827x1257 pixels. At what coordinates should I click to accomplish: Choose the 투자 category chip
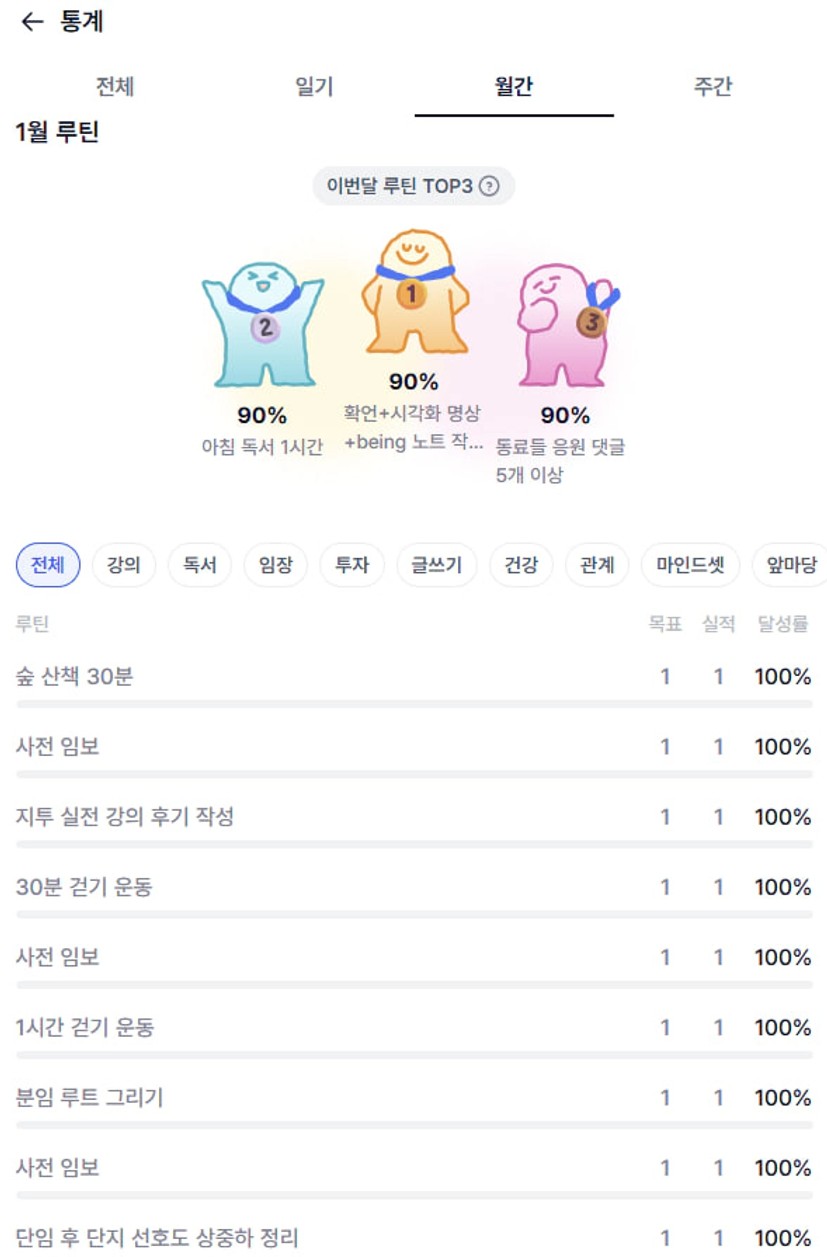tap(352, 565)
